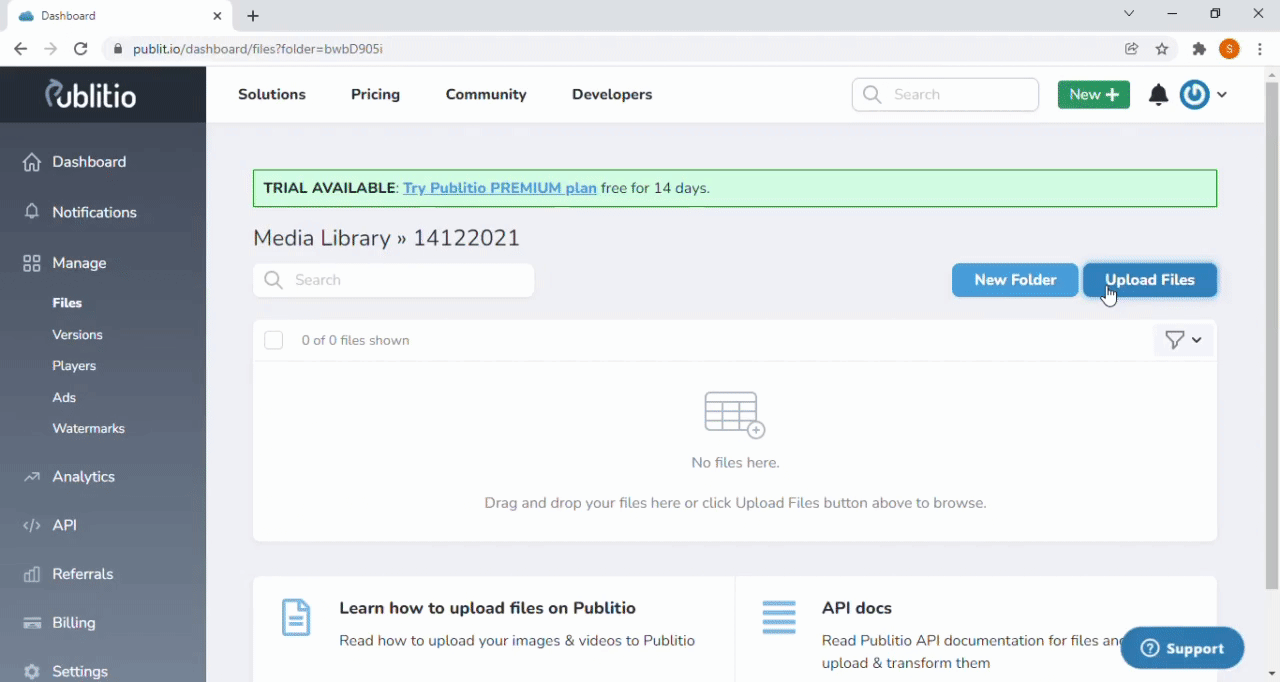The width and height of the screenshot is (1280, 682).
Task: Go to Referrals in sidebar
Action: click(82, 574)
